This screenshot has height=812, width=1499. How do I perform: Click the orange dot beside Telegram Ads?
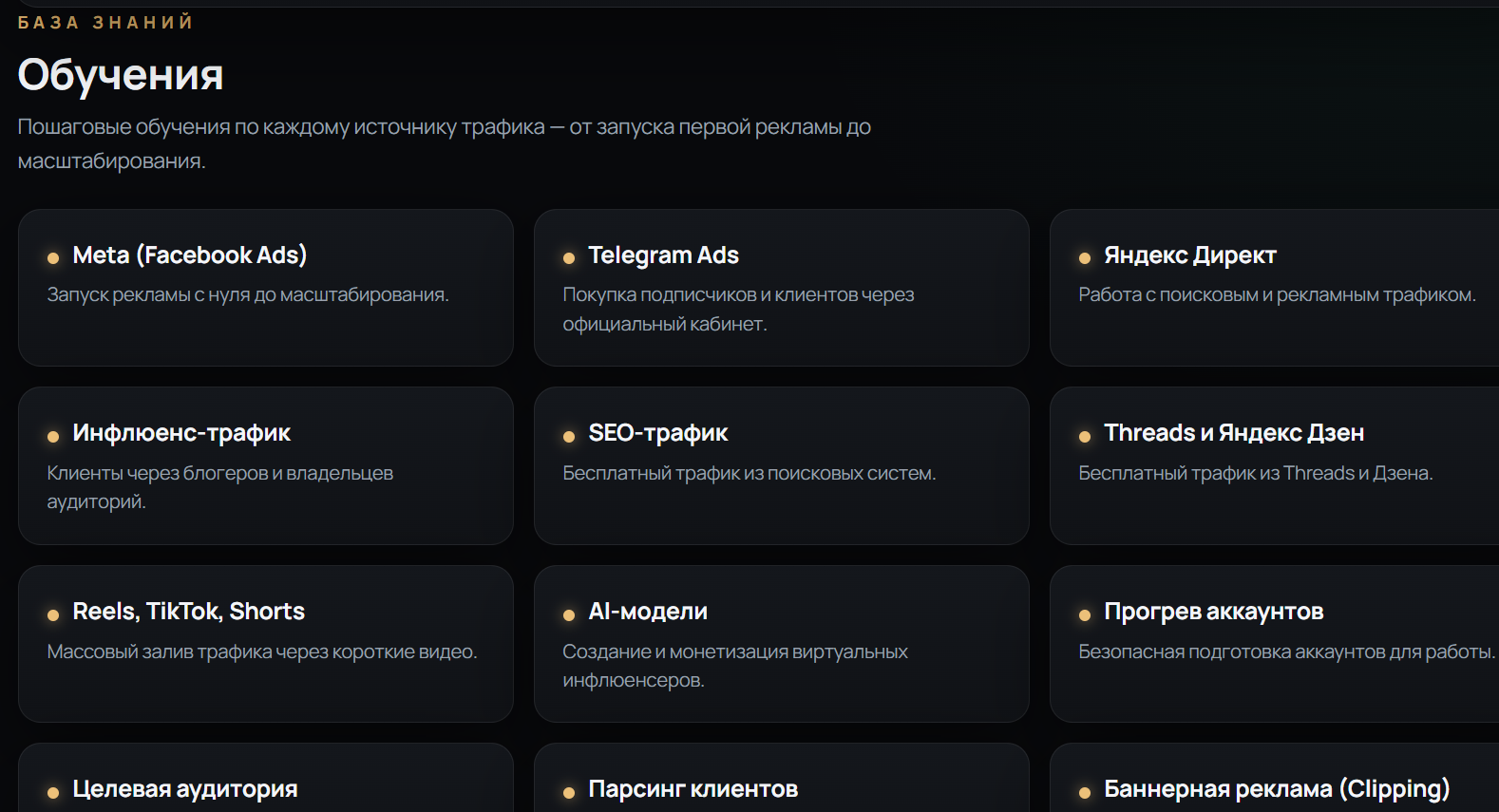pyautogui.click(x=569, y=258)
